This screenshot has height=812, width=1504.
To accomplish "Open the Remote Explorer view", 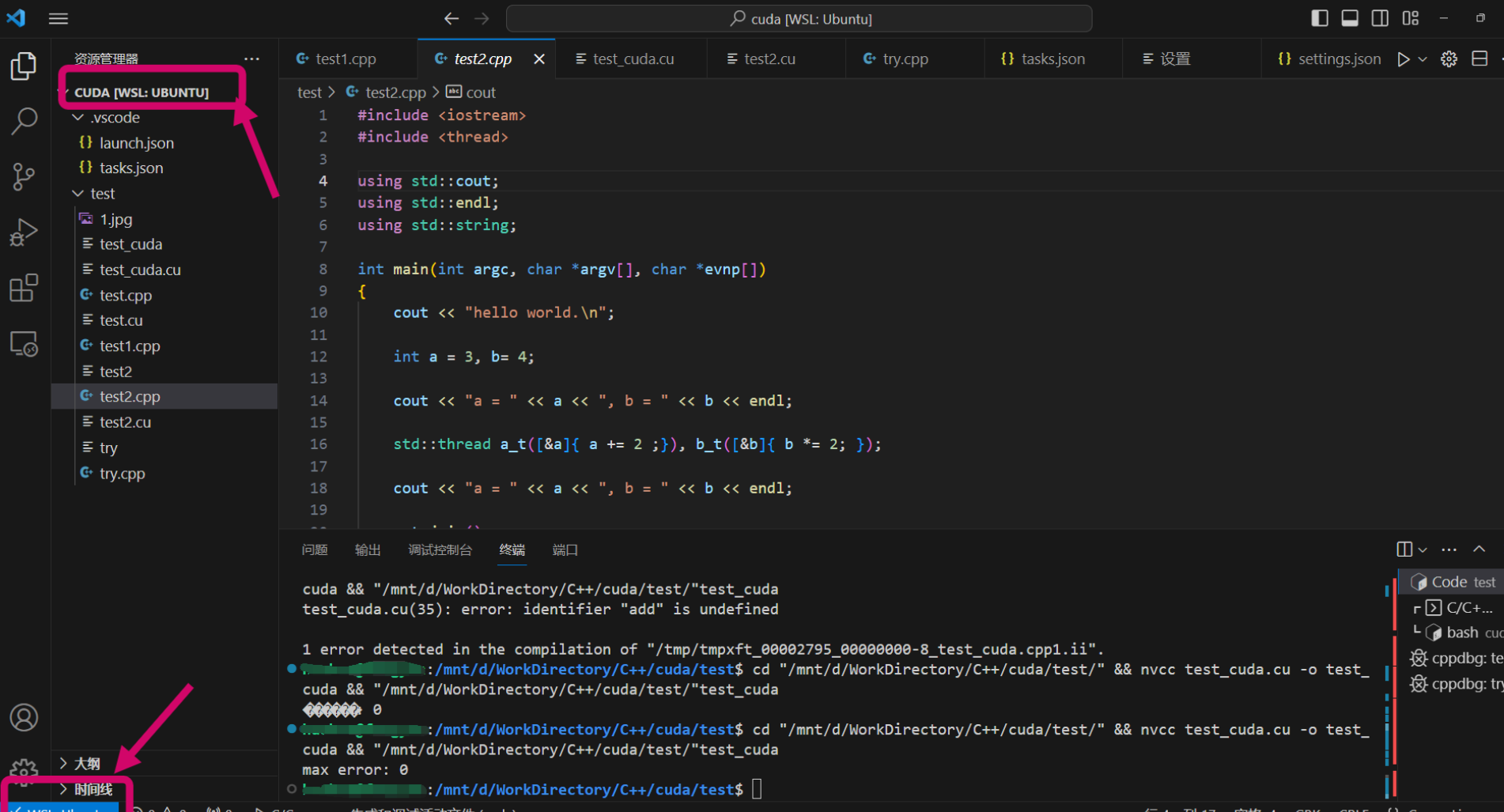I will pos(23,343).
